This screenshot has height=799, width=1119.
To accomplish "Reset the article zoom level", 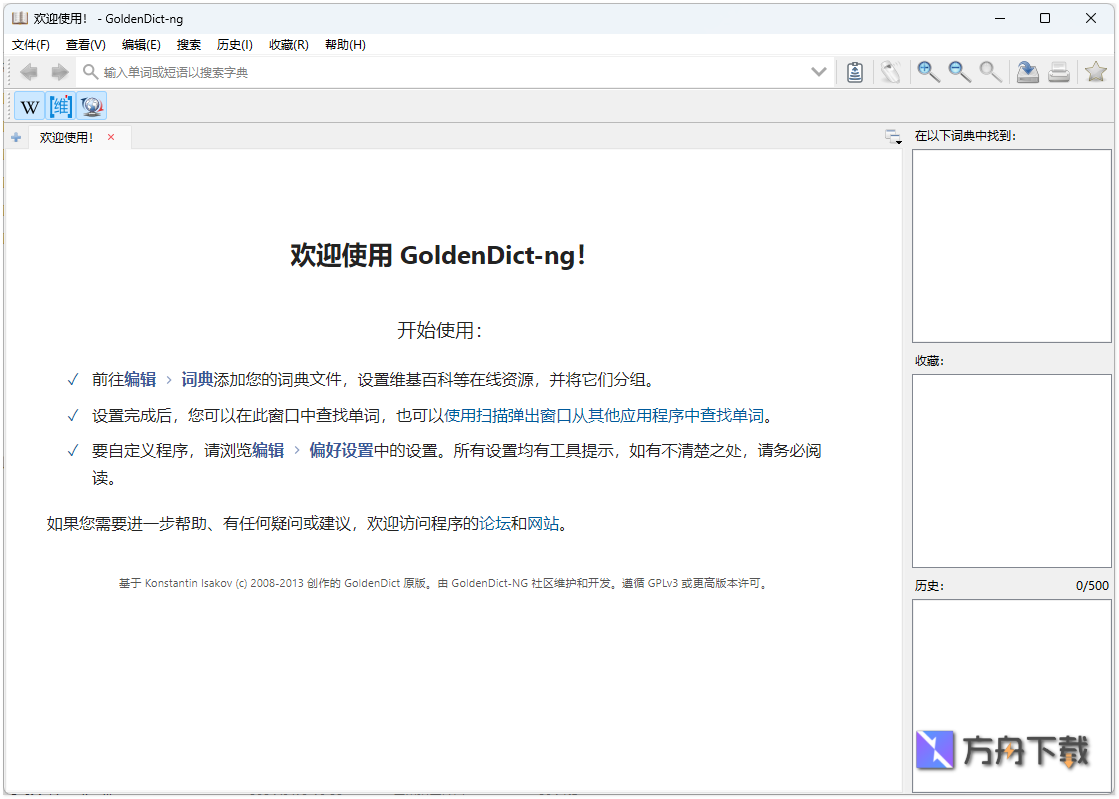I will 990,71.
